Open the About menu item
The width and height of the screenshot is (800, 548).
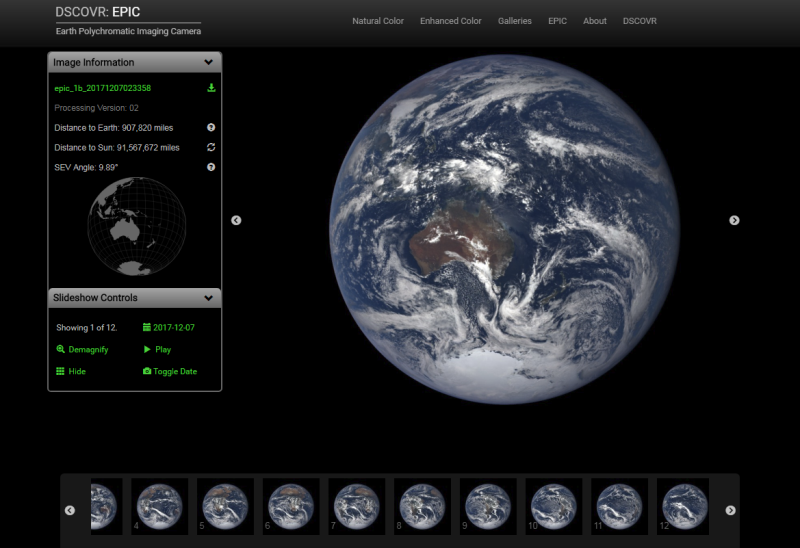(x=595, y=21)
